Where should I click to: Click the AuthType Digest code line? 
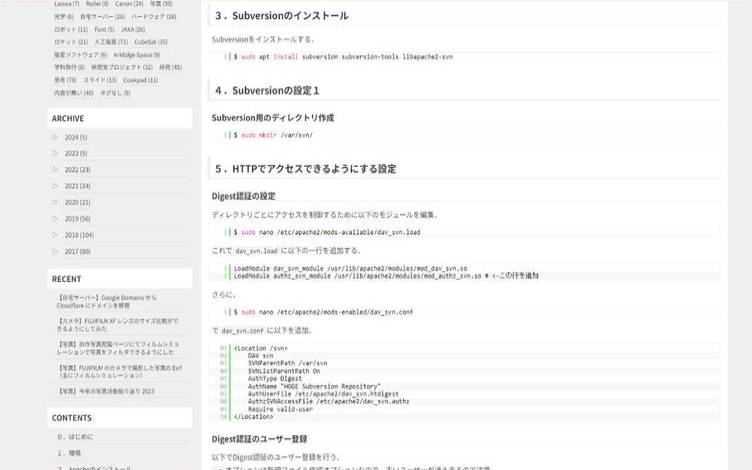click(x=275, y=379)
